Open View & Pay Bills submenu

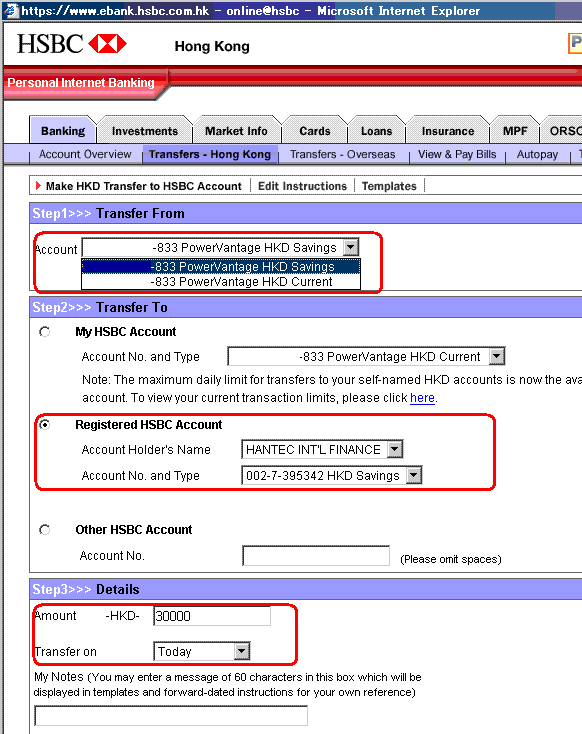click(x=457, y=154)
